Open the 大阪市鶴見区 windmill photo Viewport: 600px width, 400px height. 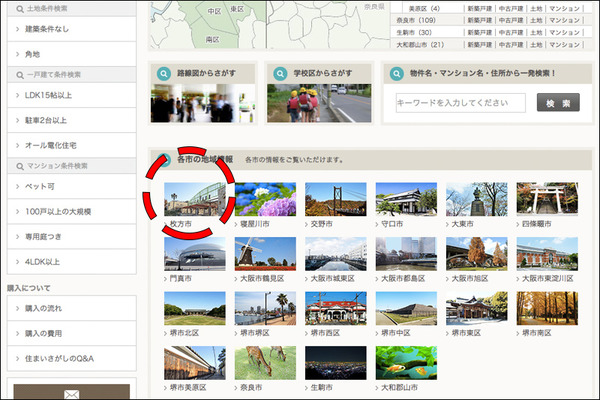pyautogui.click(x=265, y=255)
